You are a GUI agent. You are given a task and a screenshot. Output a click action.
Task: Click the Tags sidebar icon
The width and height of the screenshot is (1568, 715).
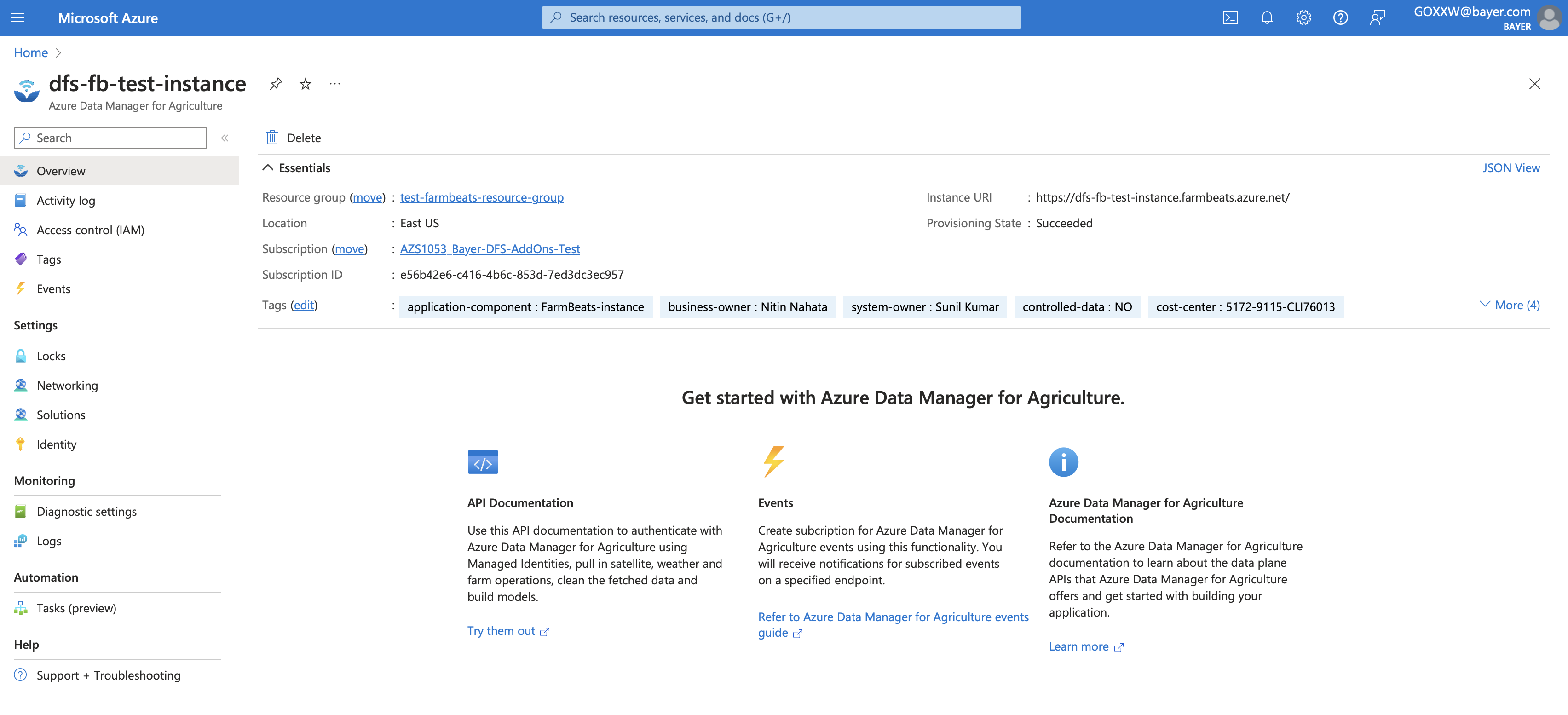tap(21, 259)
